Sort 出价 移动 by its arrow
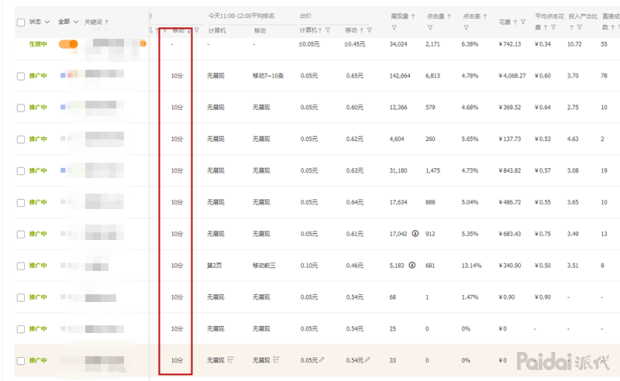Viewport: 620px width, 381px height. click(x=361, y=30)
